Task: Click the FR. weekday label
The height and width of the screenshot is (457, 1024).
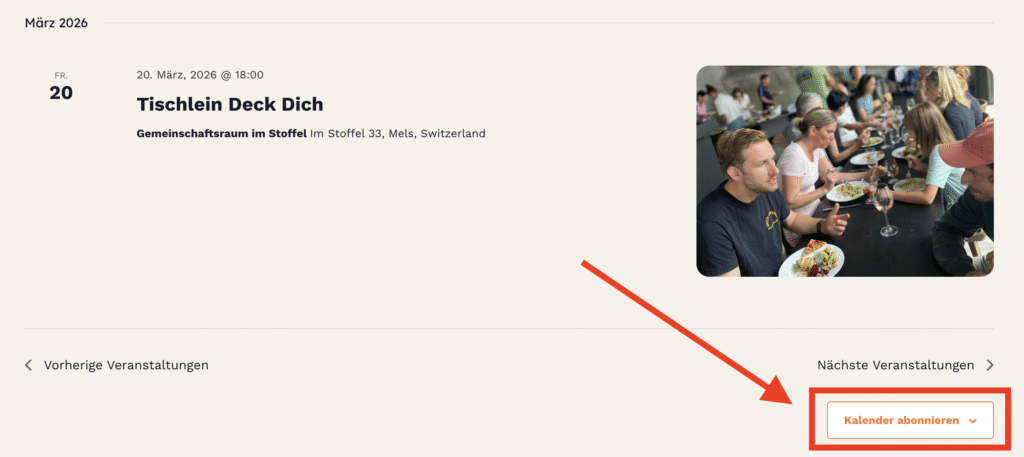Action: (61, 76)
